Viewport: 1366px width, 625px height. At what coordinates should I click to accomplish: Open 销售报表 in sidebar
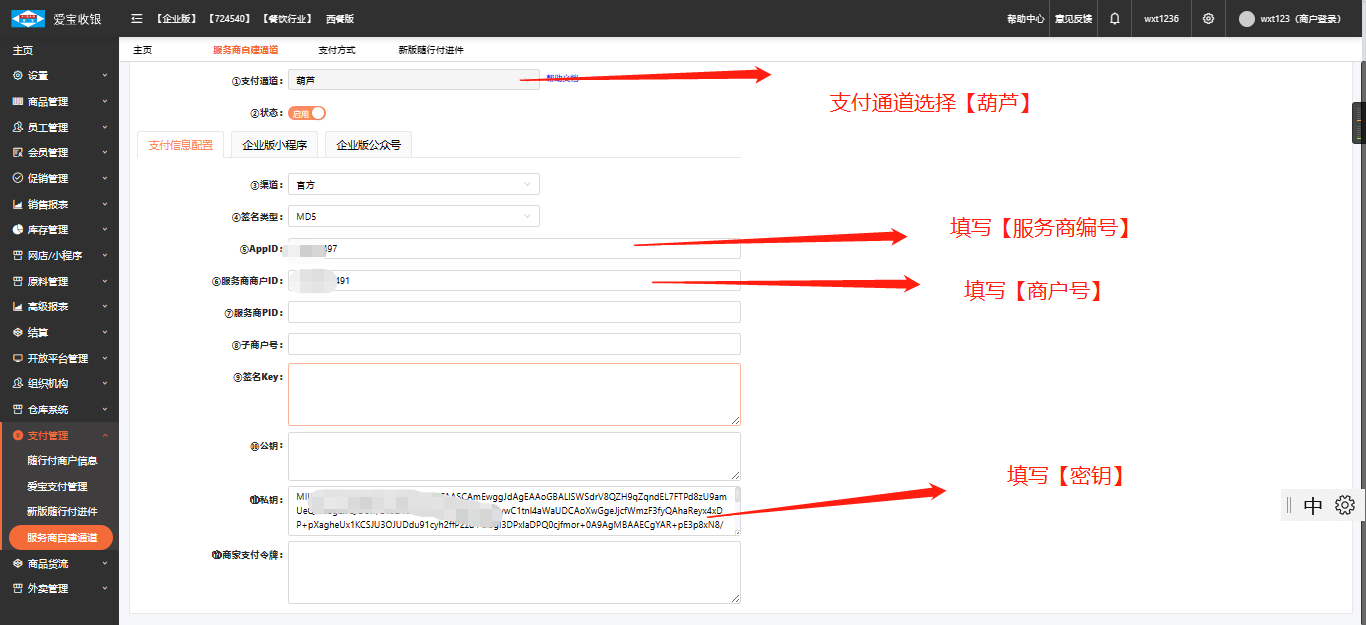48,204
